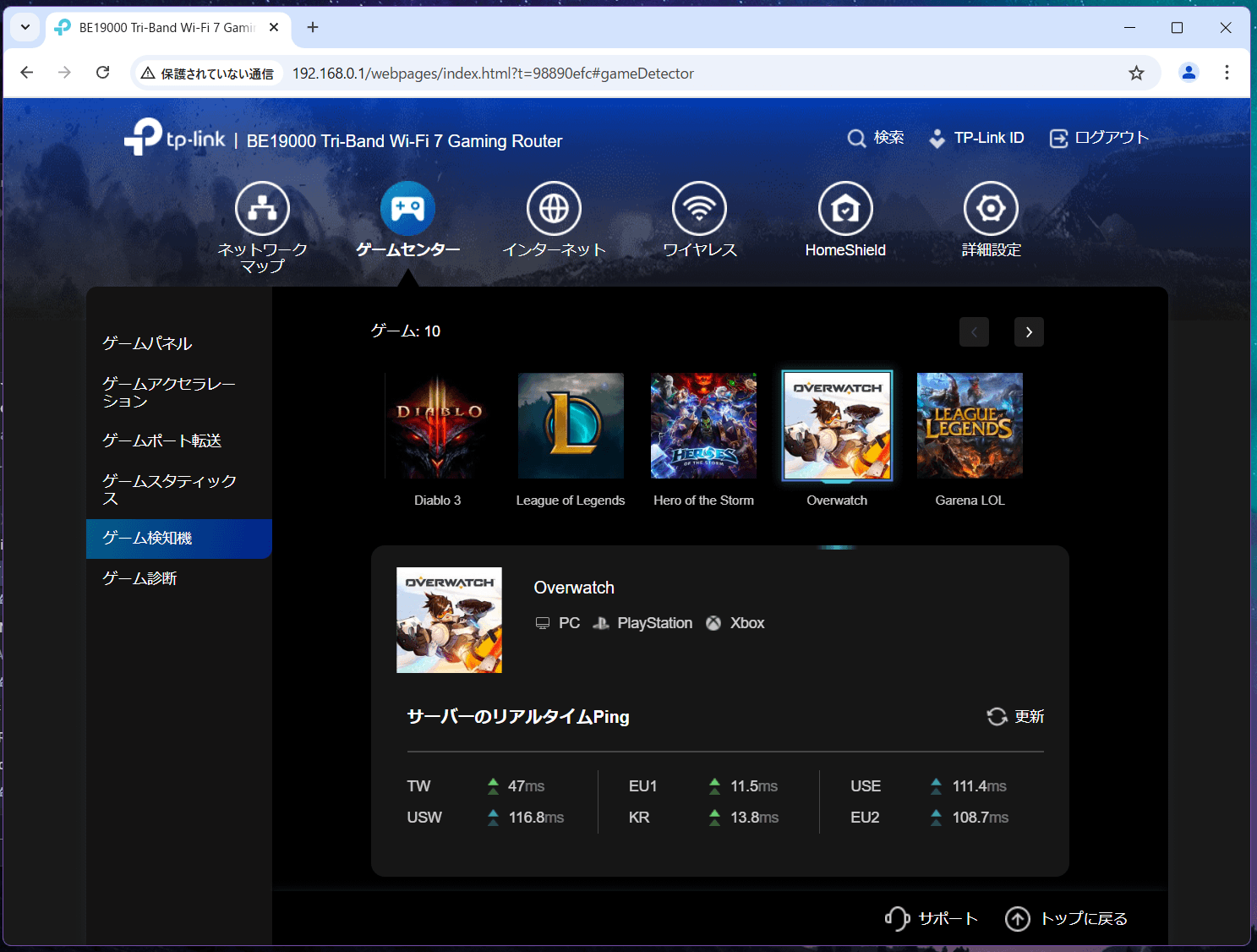Select the League of Legends thumbnail

tap(571, 426)
